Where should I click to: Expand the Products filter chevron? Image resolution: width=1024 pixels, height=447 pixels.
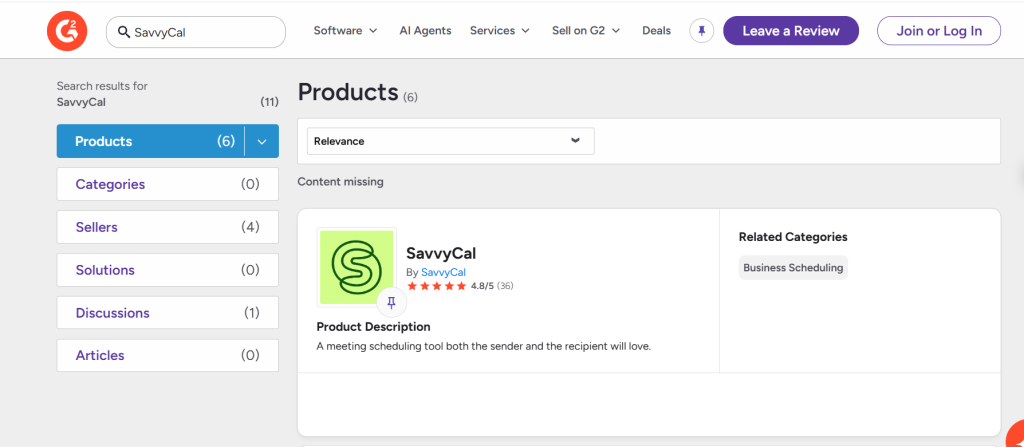point(262,141)
